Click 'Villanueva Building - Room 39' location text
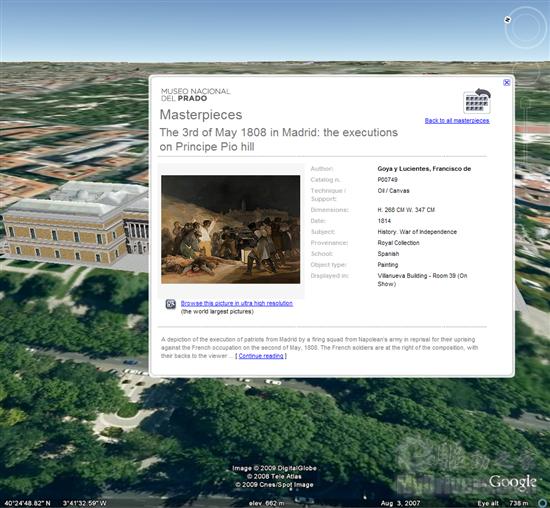 pos(422,280)
